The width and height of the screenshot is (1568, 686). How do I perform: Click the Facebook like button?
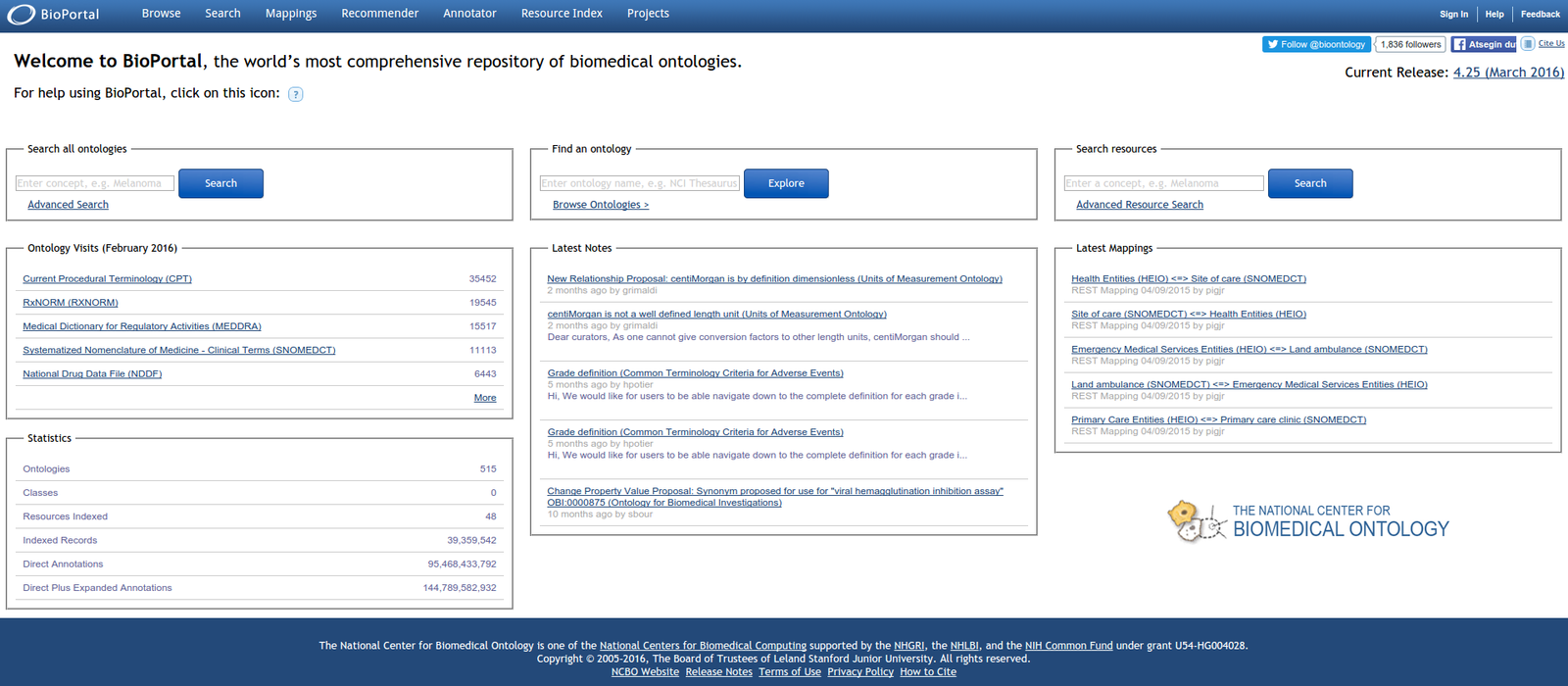[1484, 44]
